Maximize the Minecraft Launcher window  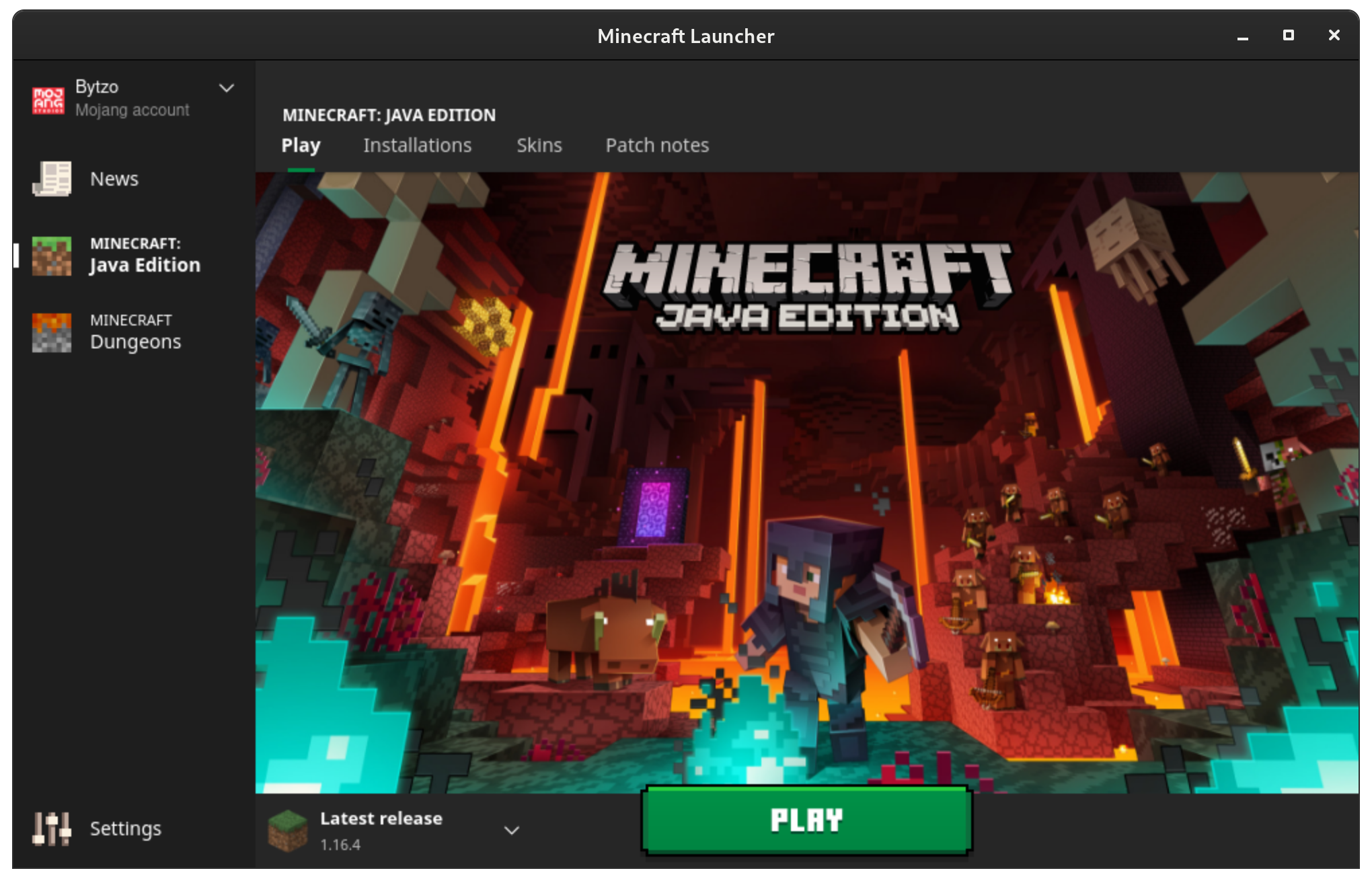coord(1288,35)
